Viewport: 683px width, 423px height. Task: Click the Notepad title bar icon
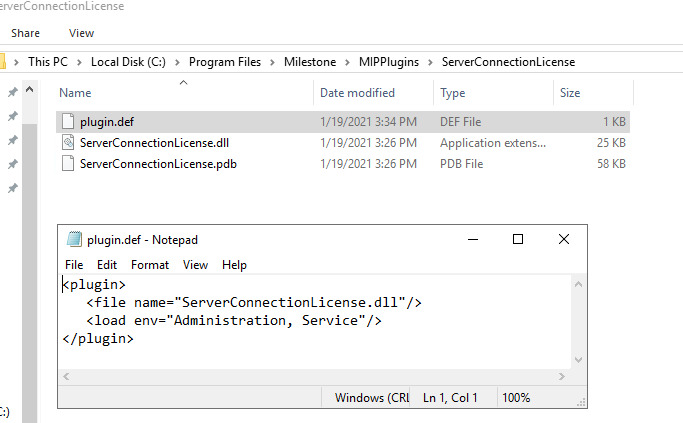pos(74,239)
